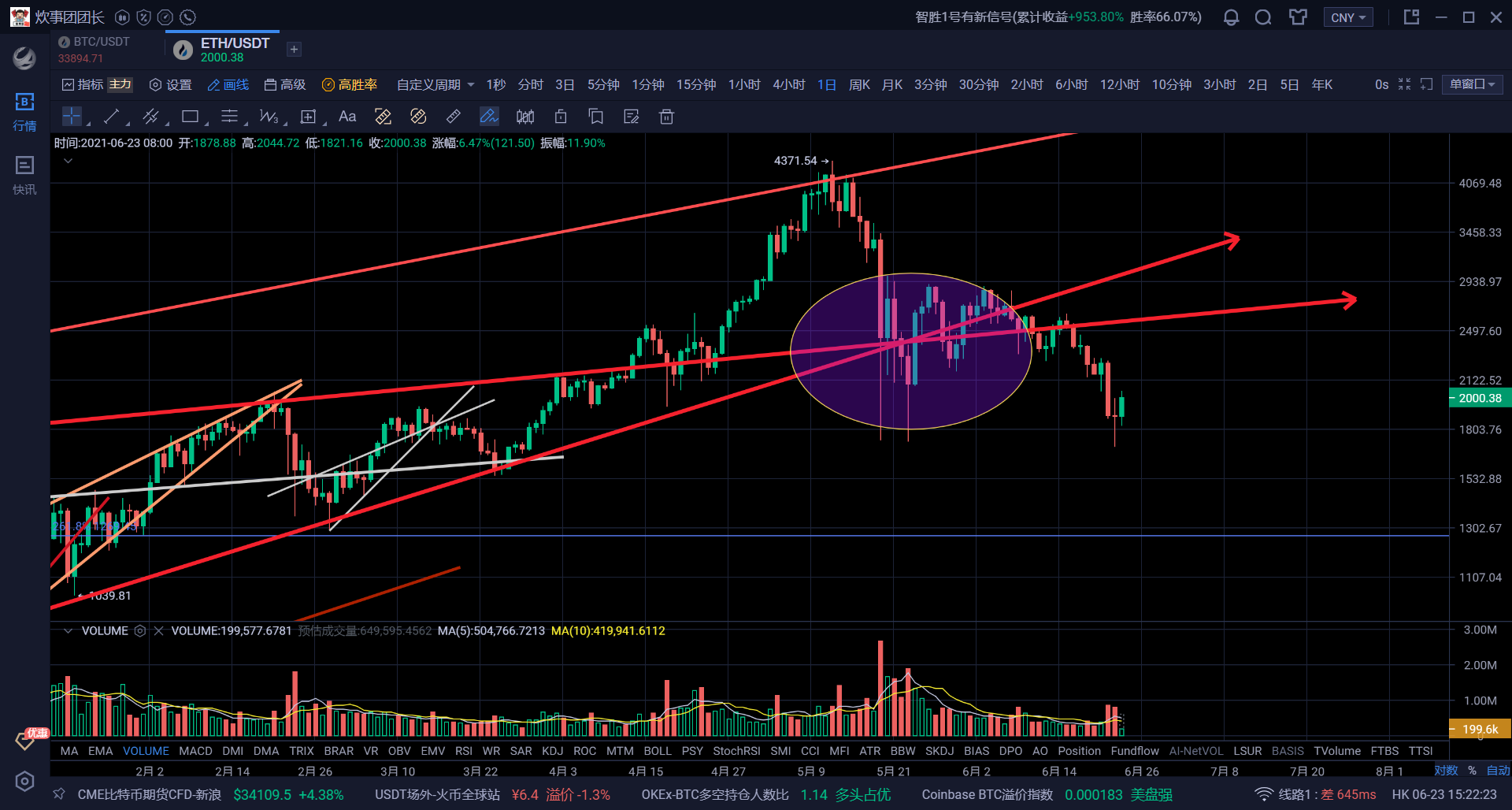Click the dashed-frame ruler measure icon
The image size is (1512, 810).
pos(383,117)
